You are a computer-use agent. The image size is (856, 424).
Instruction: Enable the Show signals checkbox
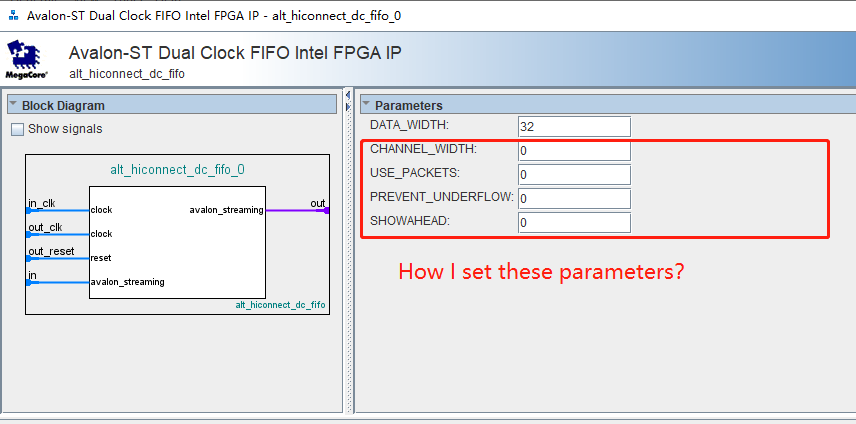[18, 129]
